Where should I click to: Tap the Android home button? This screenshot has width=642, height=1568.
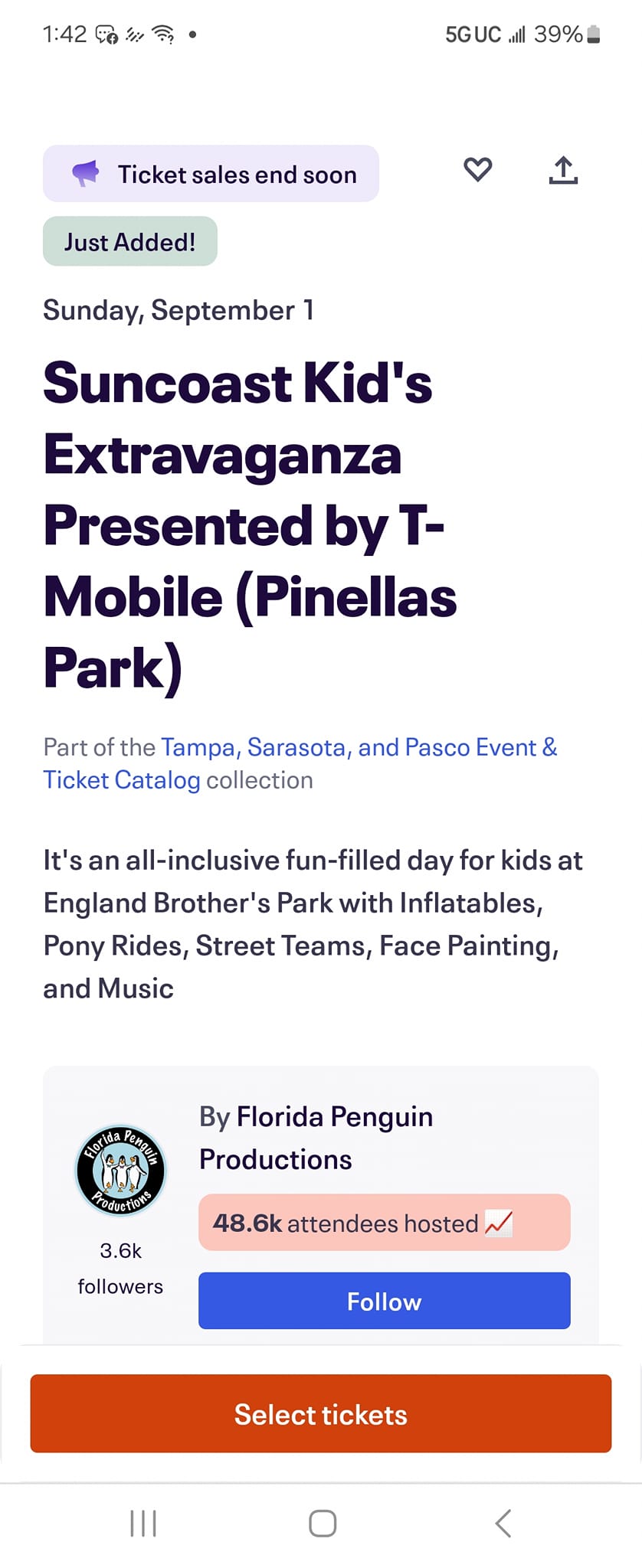click(x=323, y=1523)
